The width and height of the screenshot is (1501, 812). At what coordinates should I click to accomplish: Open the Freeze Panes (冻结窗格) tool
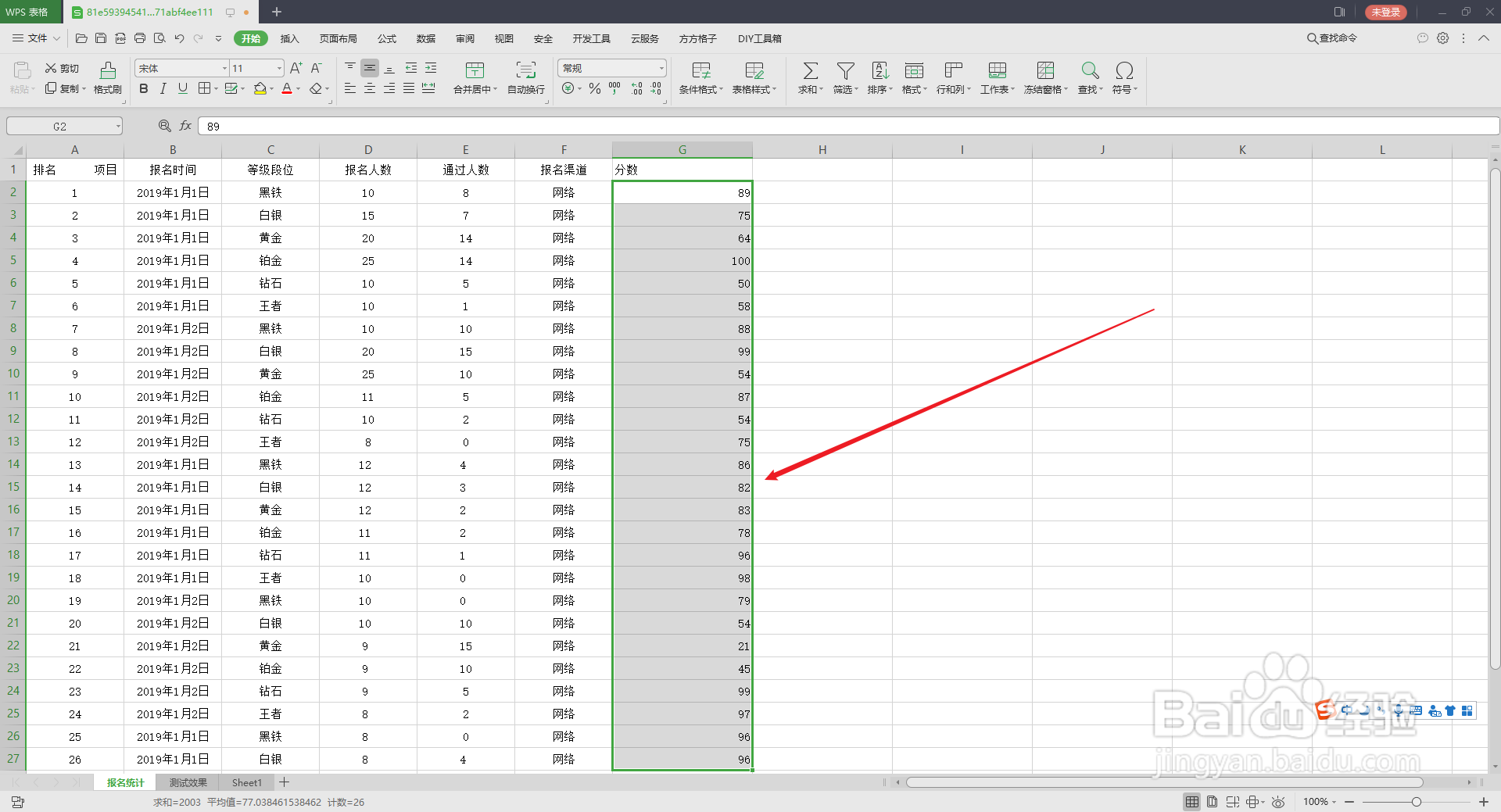click(x=1045, y=78)
